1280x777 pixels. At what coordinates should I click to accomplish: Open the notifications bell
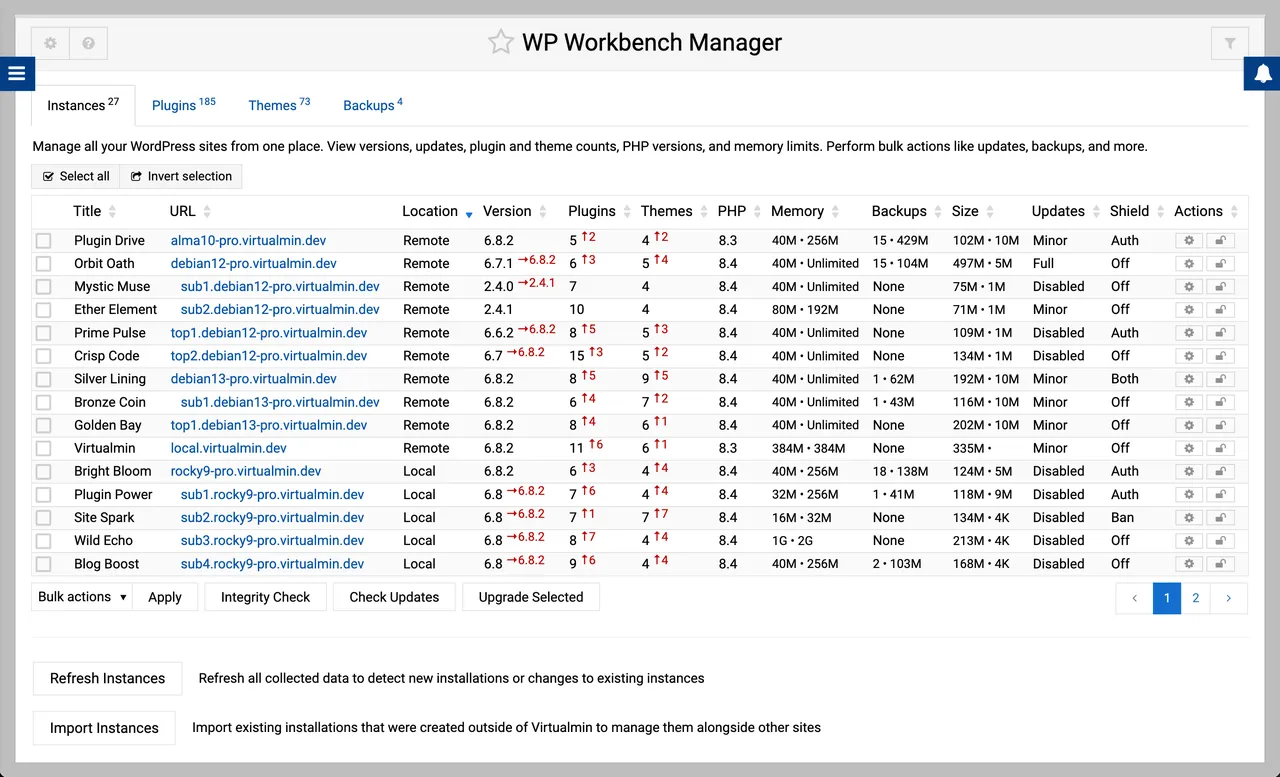point(1263,74)
